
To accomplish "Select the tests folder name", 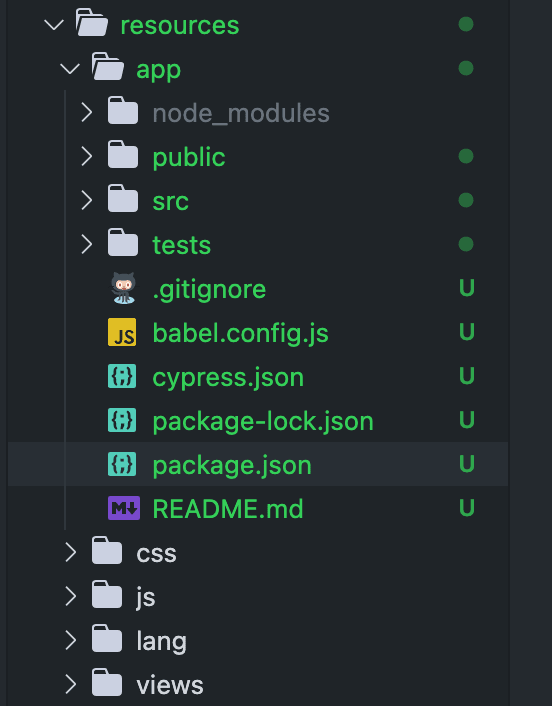I will (181, 246).
